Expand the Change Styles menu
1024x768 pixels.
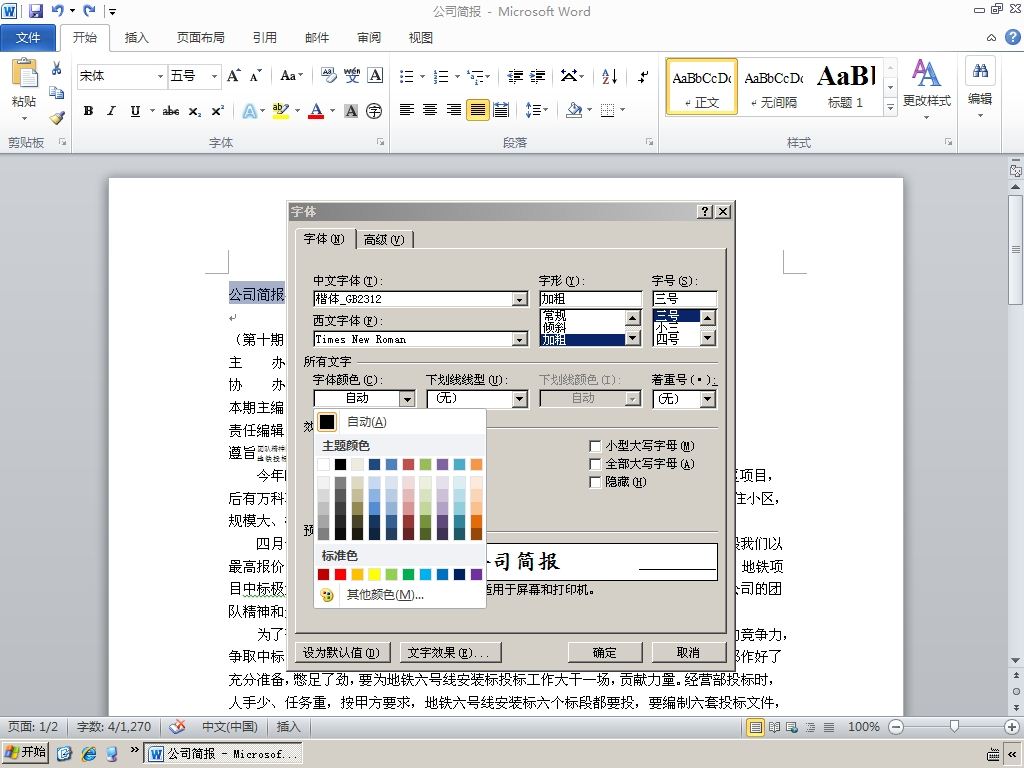coord(927,89)
